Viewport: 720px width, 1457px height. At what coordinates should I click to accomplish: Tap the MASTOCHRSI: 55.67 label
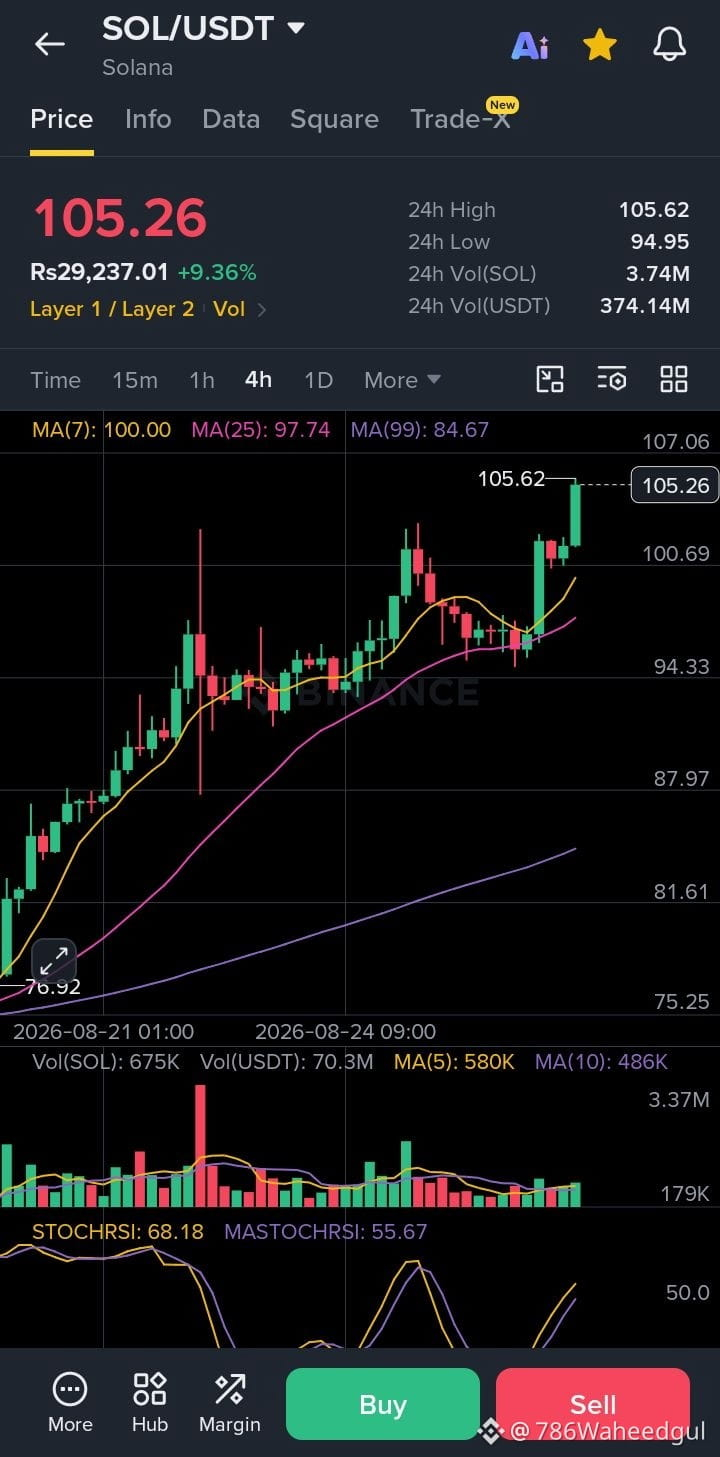tap(326, 1232)
